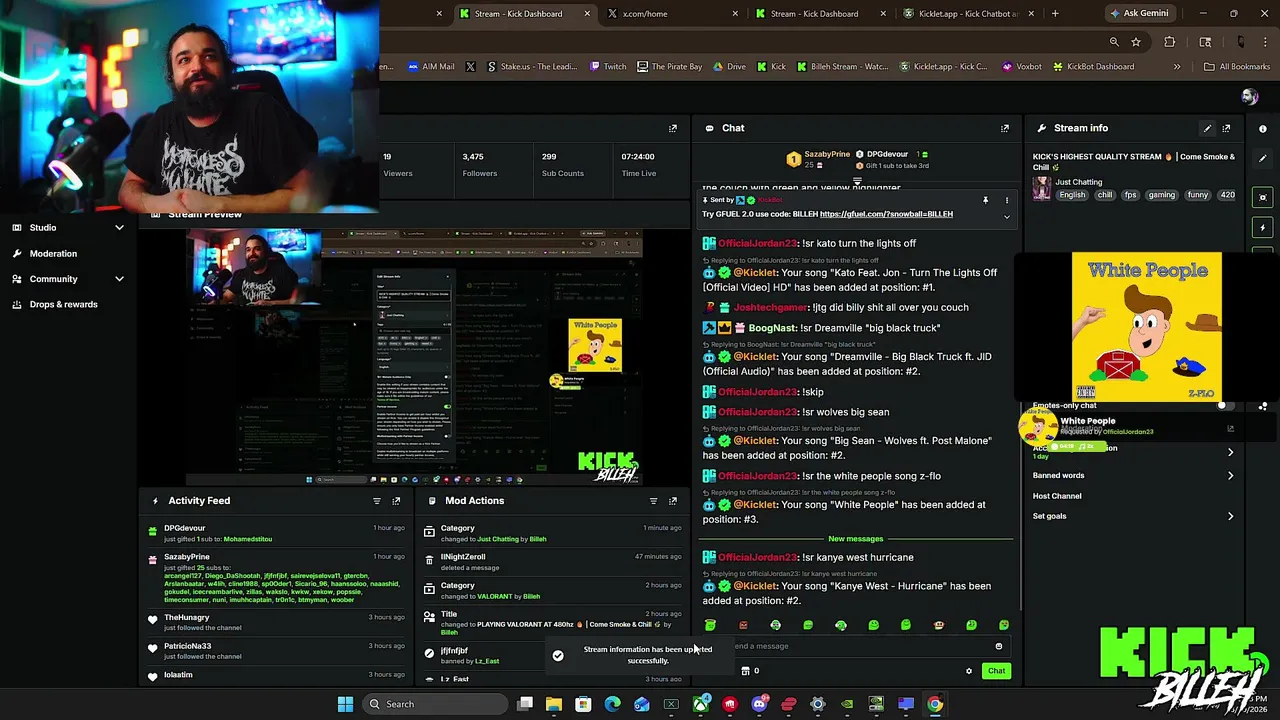Edit stream info with pencil icon
The height and width of the screenshot is (720, 1280).
[1207, 128]
